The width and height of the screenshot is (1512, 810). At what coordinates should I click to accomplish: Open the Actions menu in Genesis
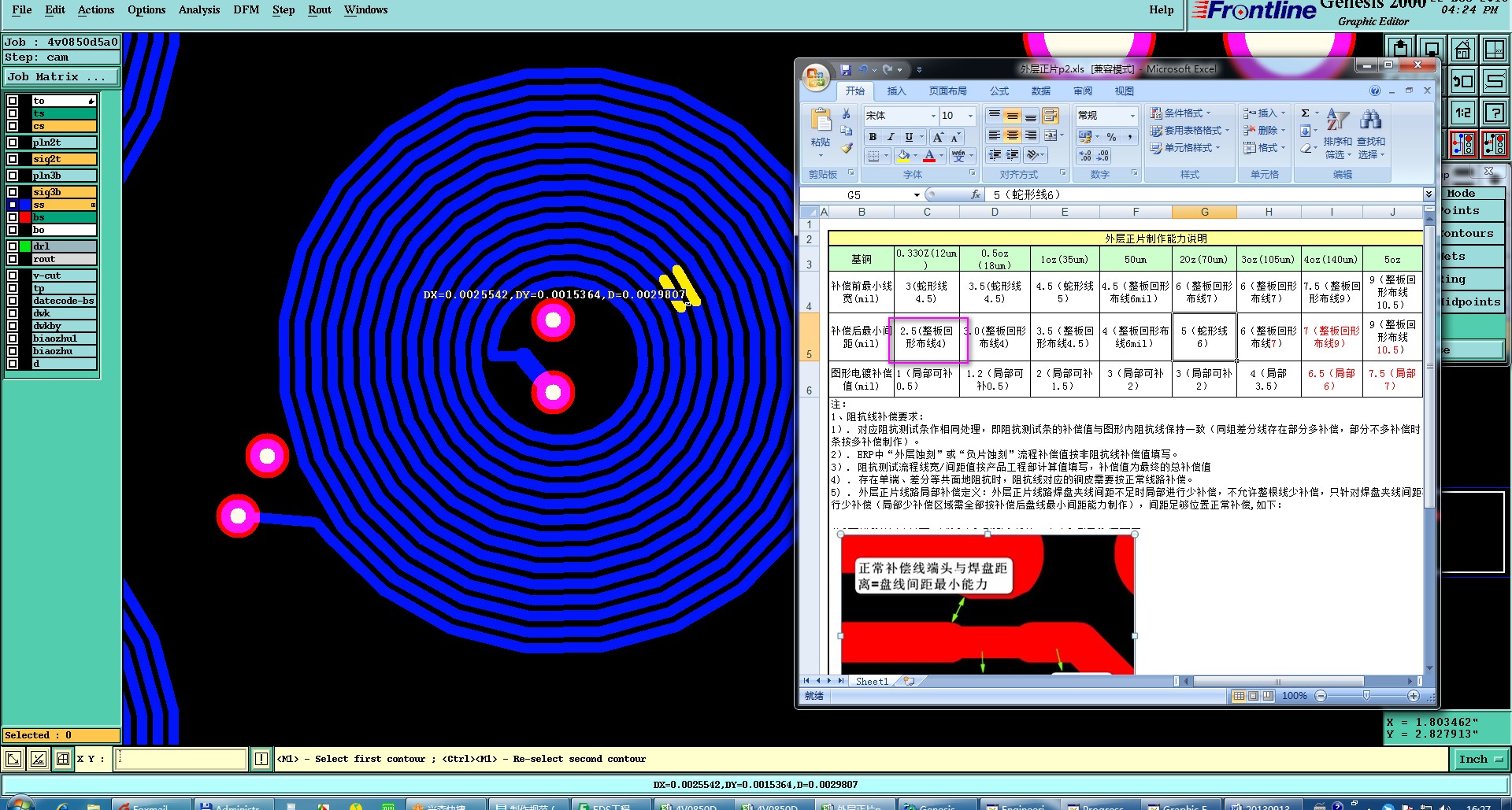click(96, 9)
